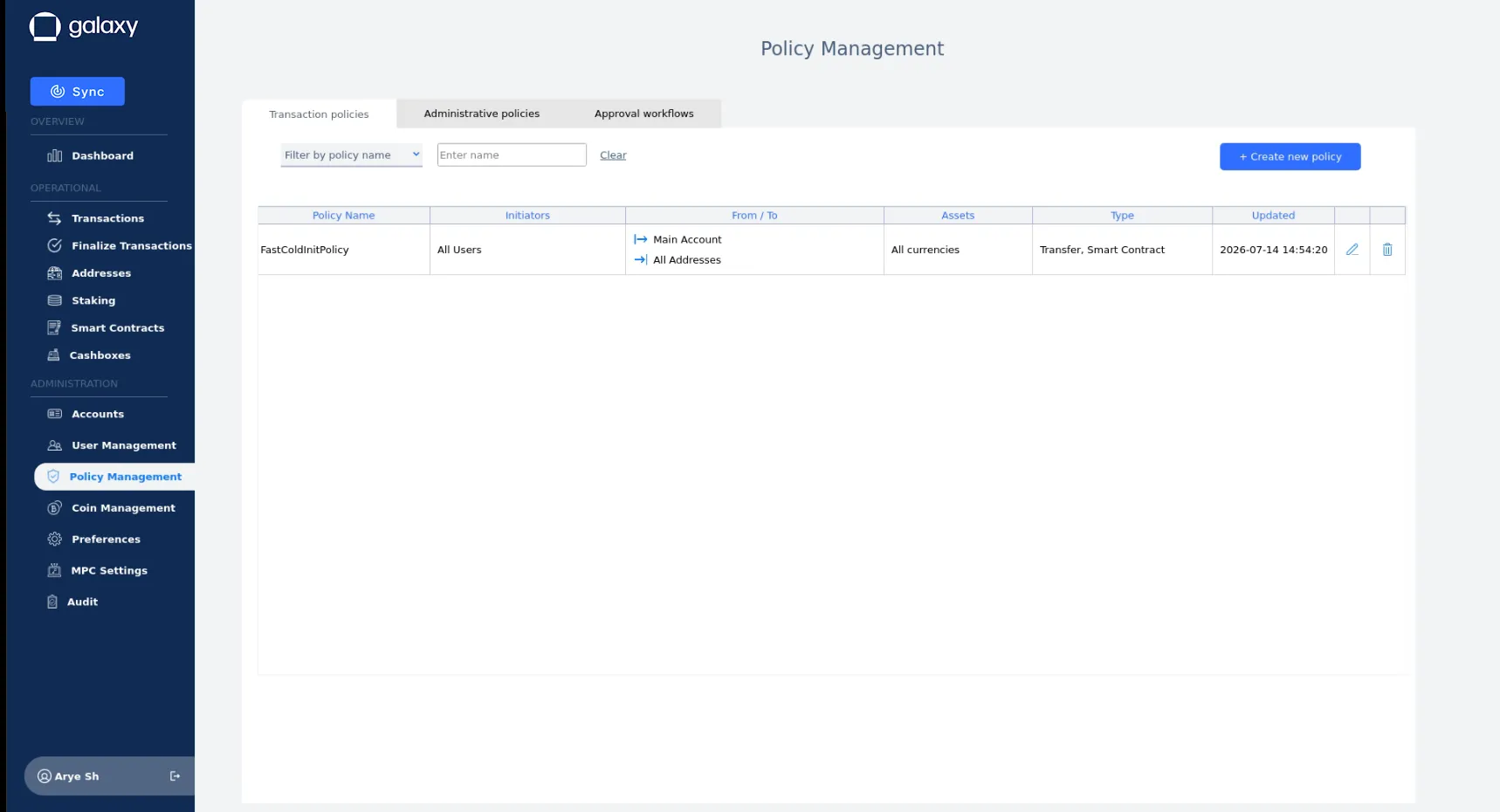This screenshot has width=1500, height=812.
Task: Click the Policy Management shield icon
Action: [x=53, y=477]
